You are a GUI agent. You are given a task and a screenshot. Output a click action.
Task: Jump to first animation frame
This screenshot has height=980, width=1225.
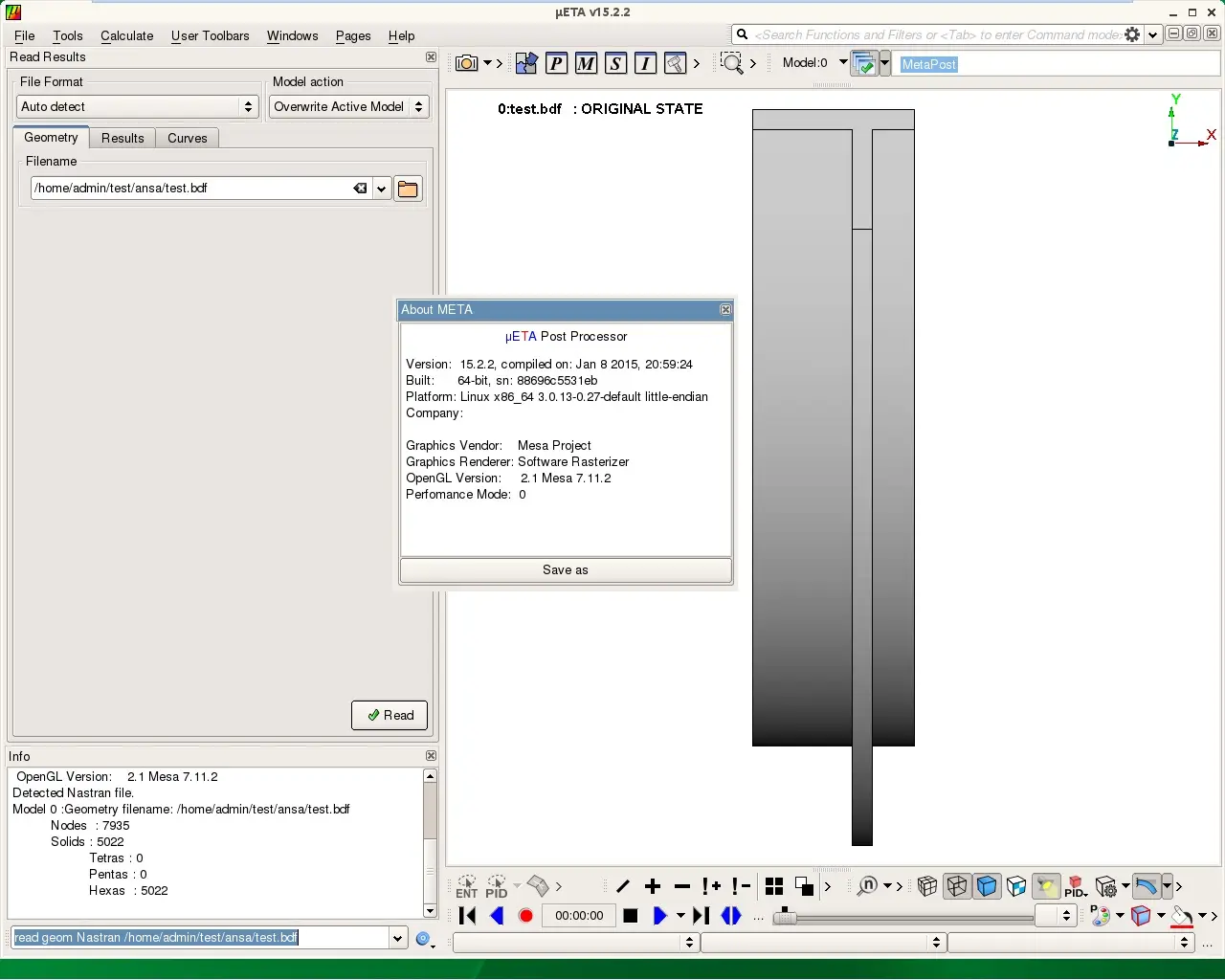pos(467,916)
